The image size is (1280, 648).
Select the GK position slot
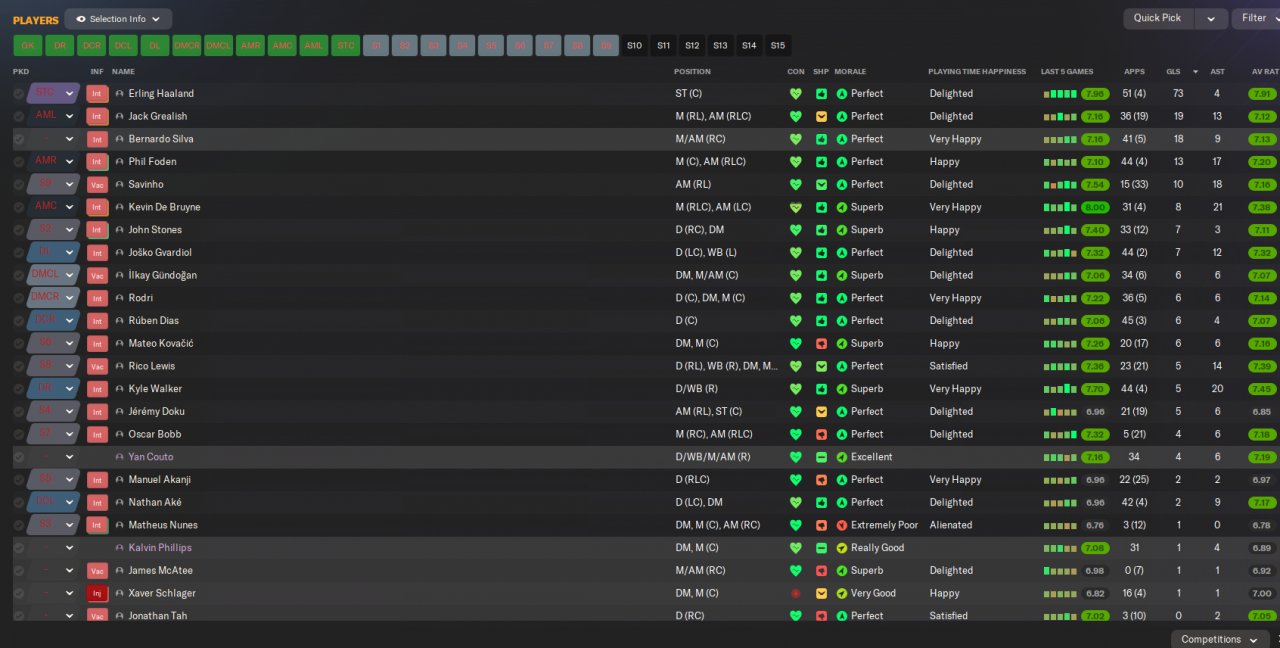tap(28, 46)
